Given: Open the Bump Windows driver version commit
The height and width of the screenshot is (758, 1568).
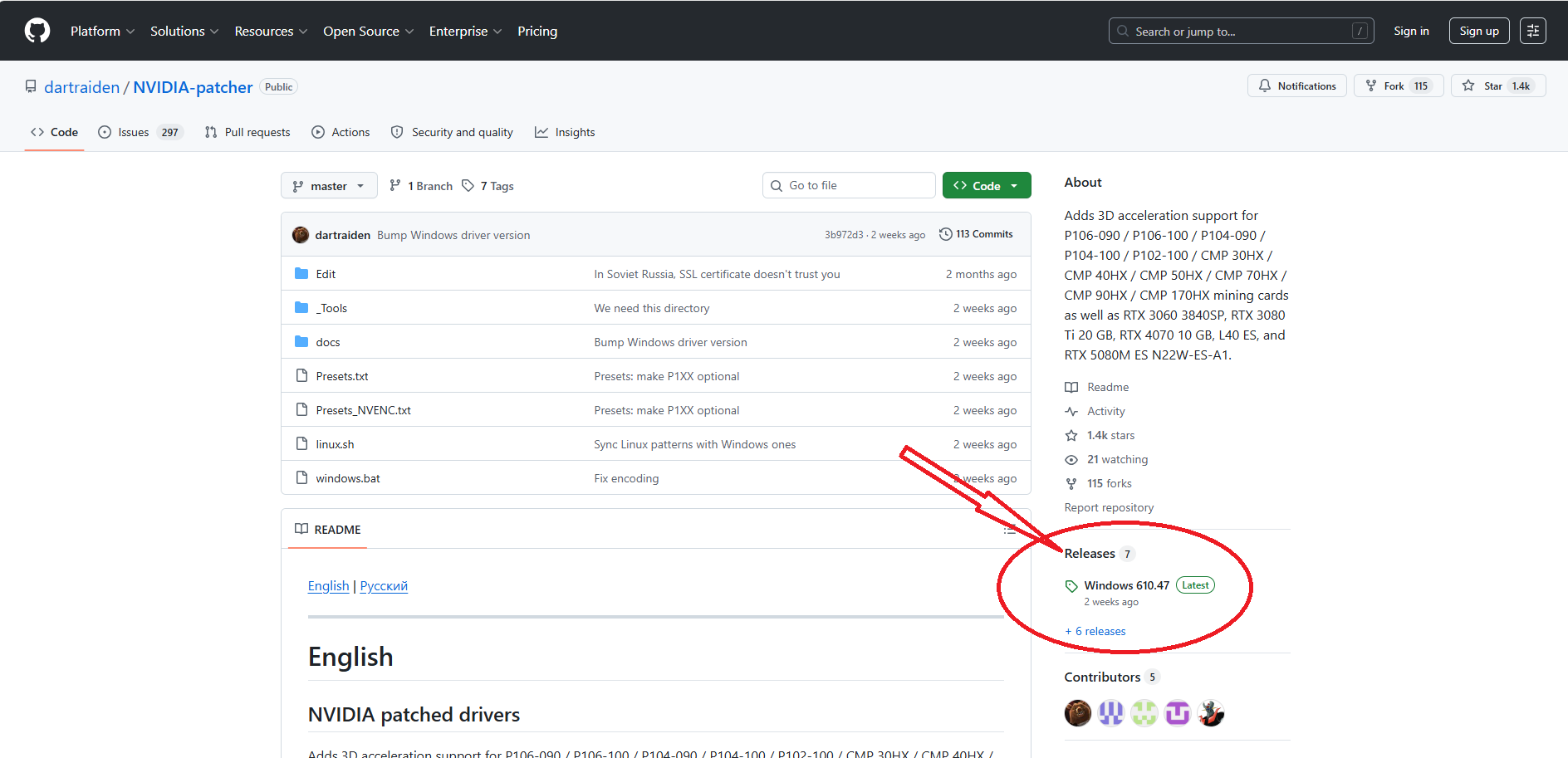Looking at the screenshot, I should (x=453, y=235).
